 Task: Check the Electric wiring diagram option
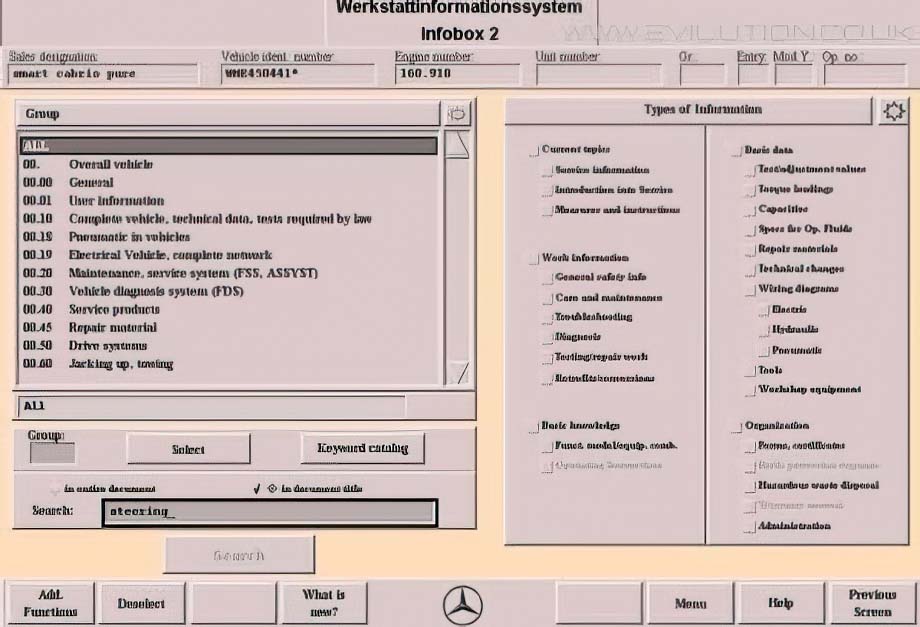[765, 311]
